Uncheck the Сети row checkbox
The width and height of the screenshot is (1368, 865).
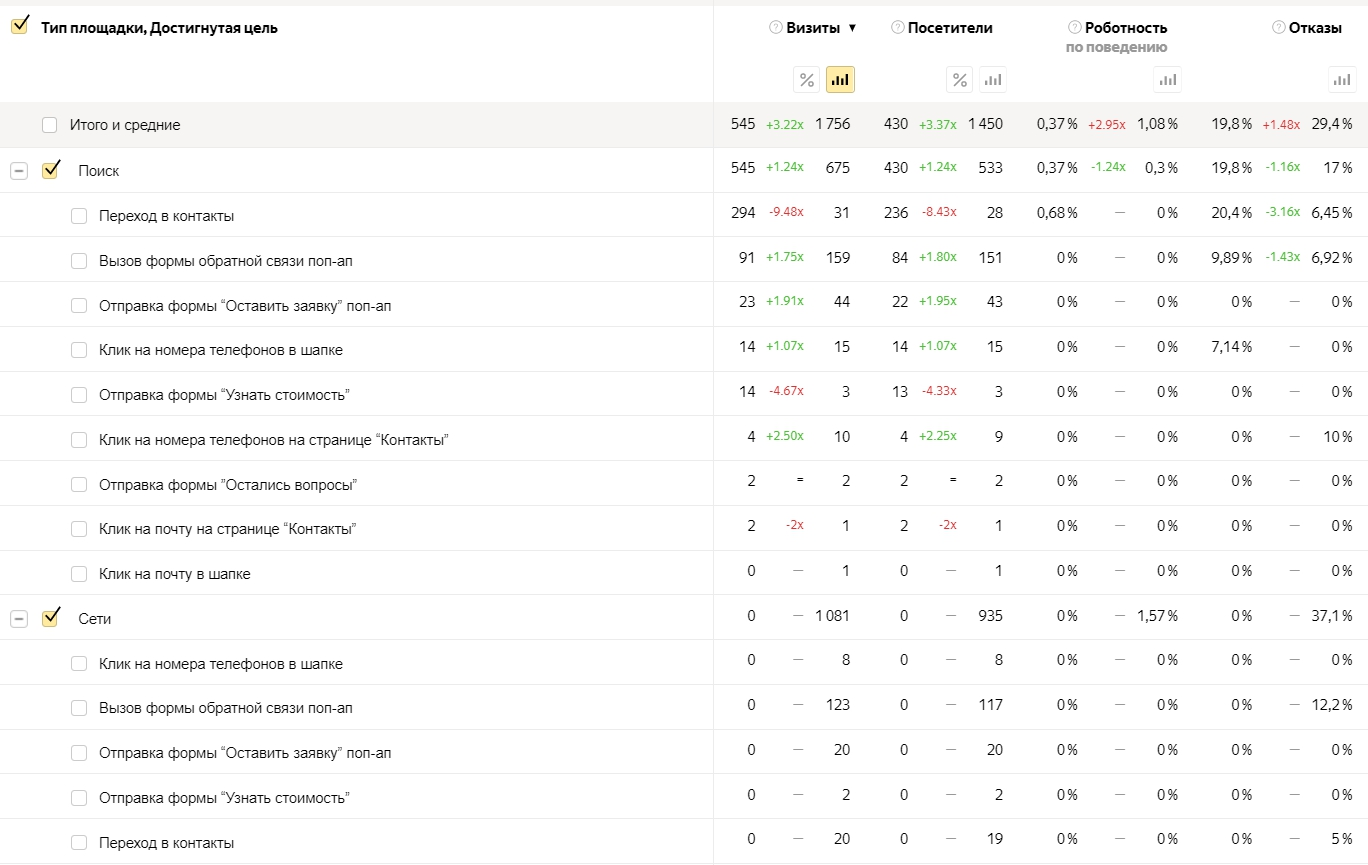pos(50,618)
